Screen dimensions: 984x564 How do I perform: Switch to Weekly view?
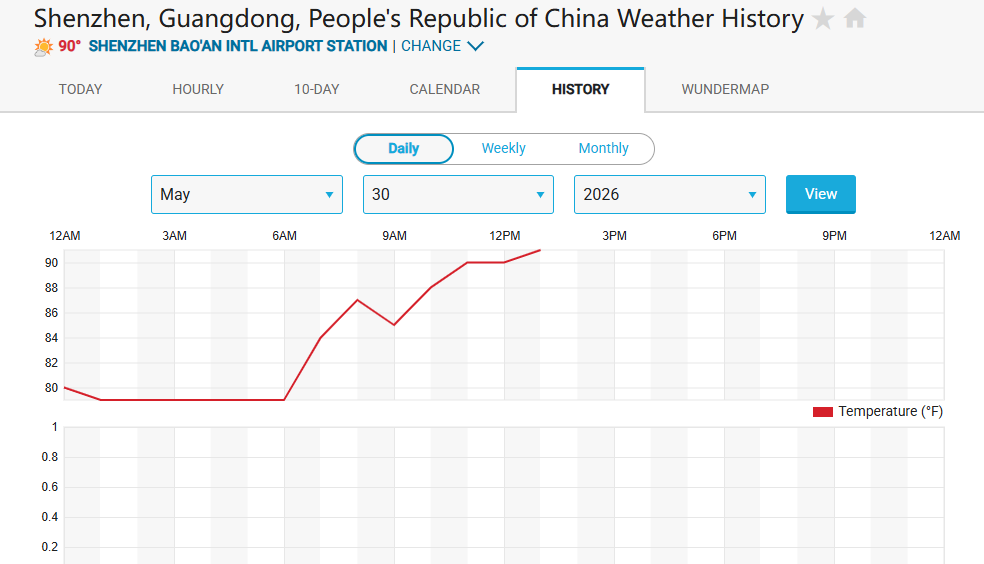pyautogui.click(x=503, y=148)
